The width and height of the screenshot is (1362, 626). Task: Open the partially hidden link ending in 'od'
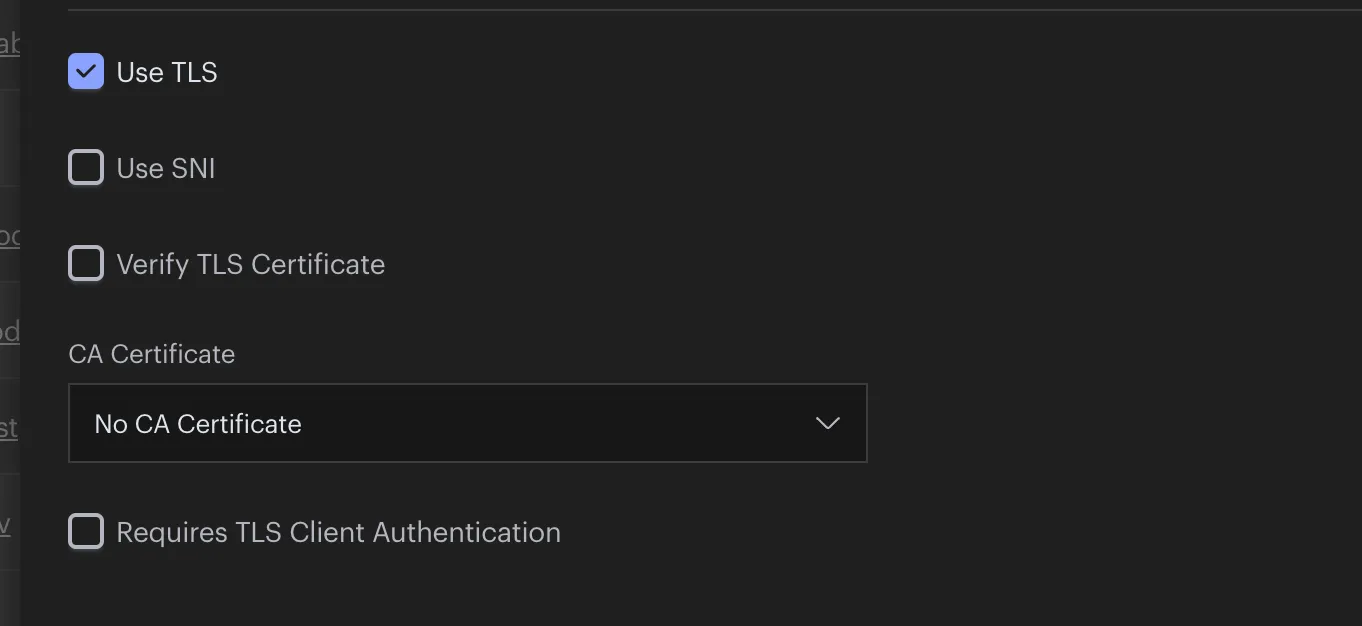coord(9,332)
